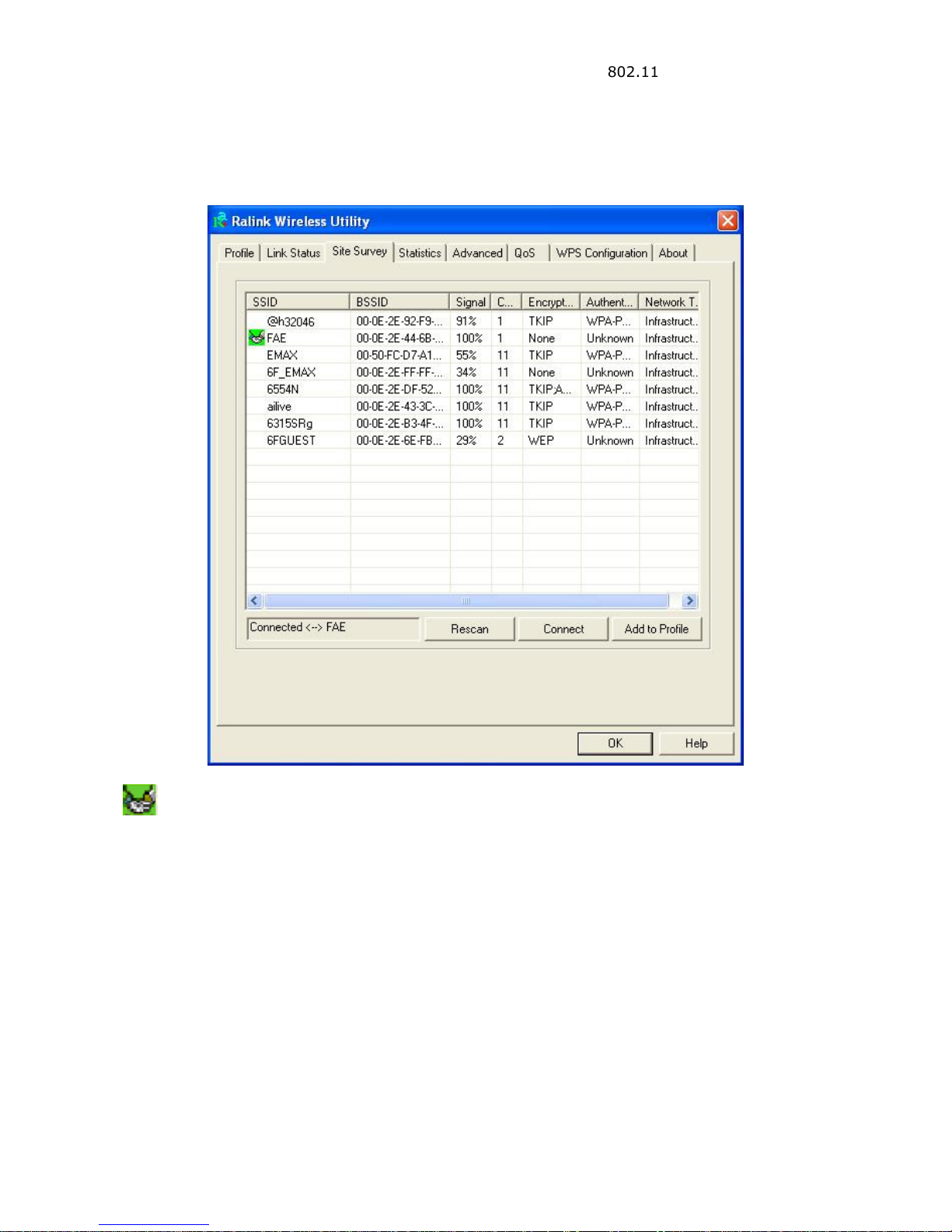Click the 91% signal value
The width and height of the screenshot is (952, 1232).
point(466,321)
